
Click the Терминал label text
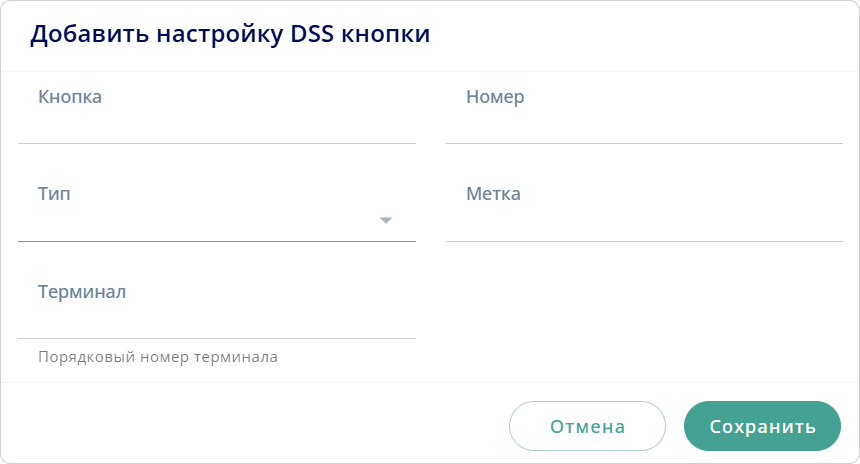coord(82,292)
